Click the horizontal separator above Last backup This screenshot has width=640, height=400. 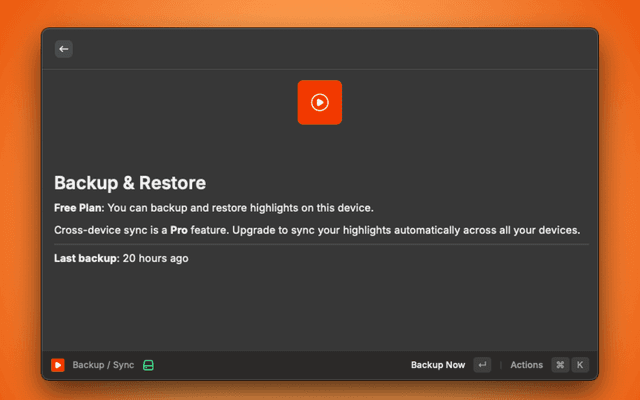tap(320, 244)
